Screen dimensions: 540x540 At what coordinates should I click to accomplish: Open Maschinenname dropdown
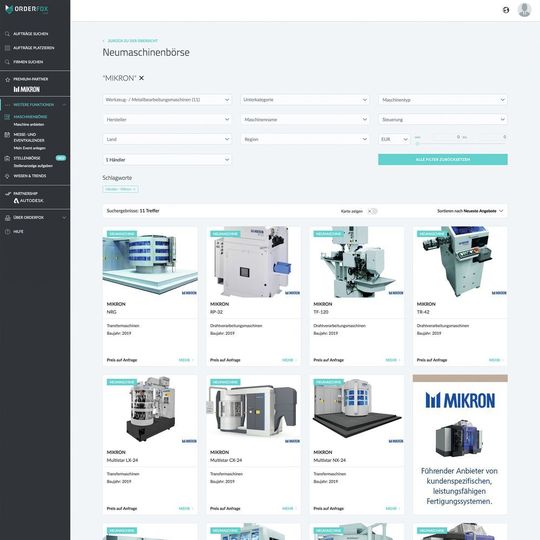click(305, 120)
